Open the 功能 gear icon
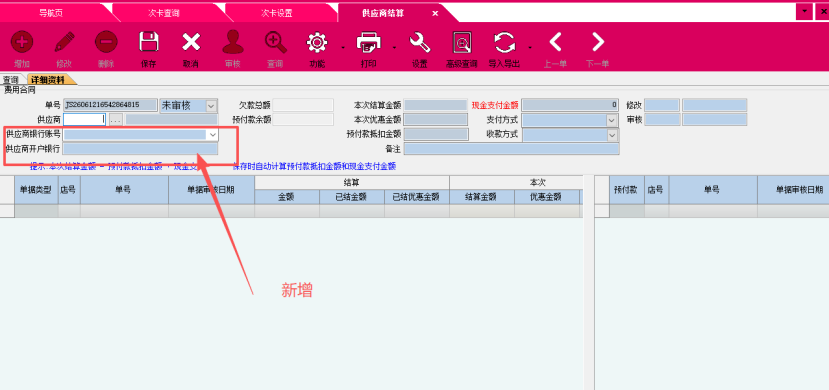This screenshot has height=390, width=829. (x=317, y=42)
